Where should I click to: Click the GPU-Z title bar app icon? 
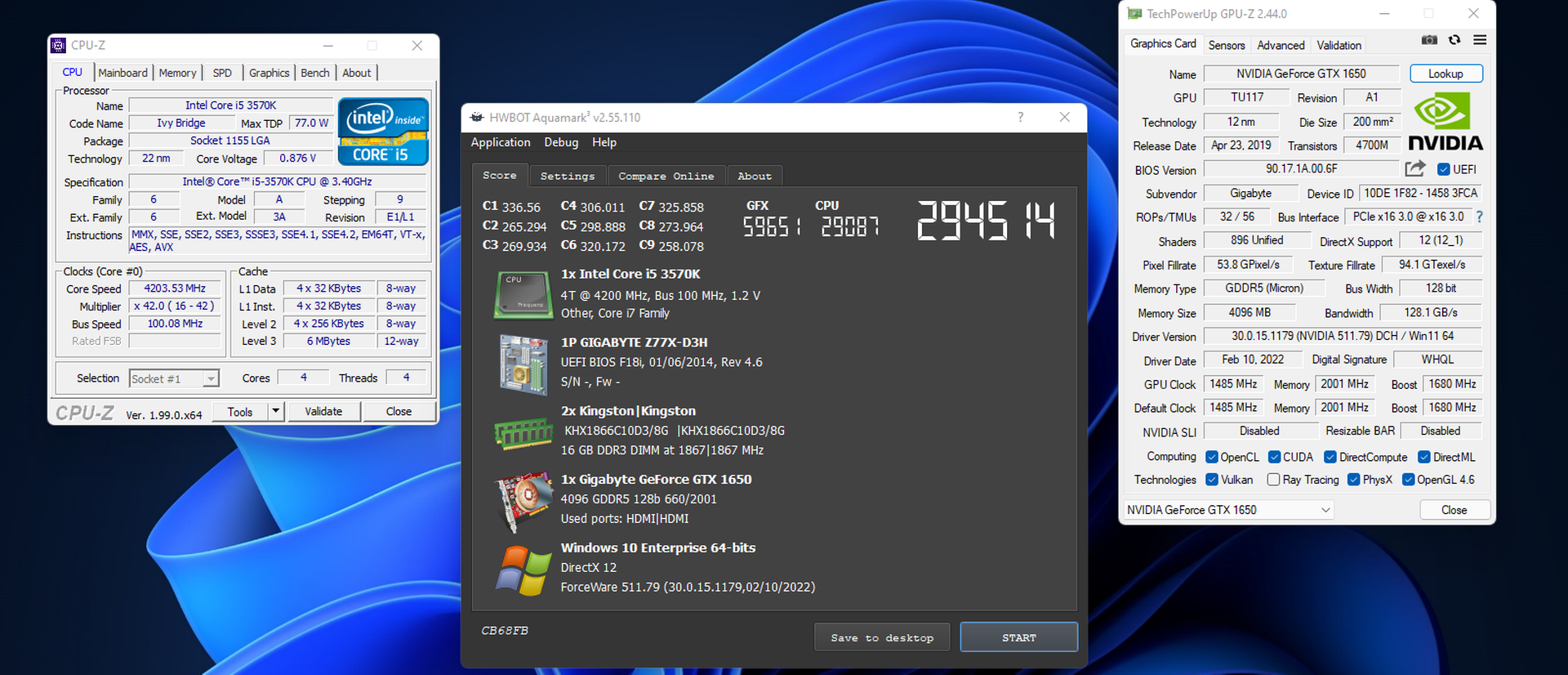point(1134,14)
